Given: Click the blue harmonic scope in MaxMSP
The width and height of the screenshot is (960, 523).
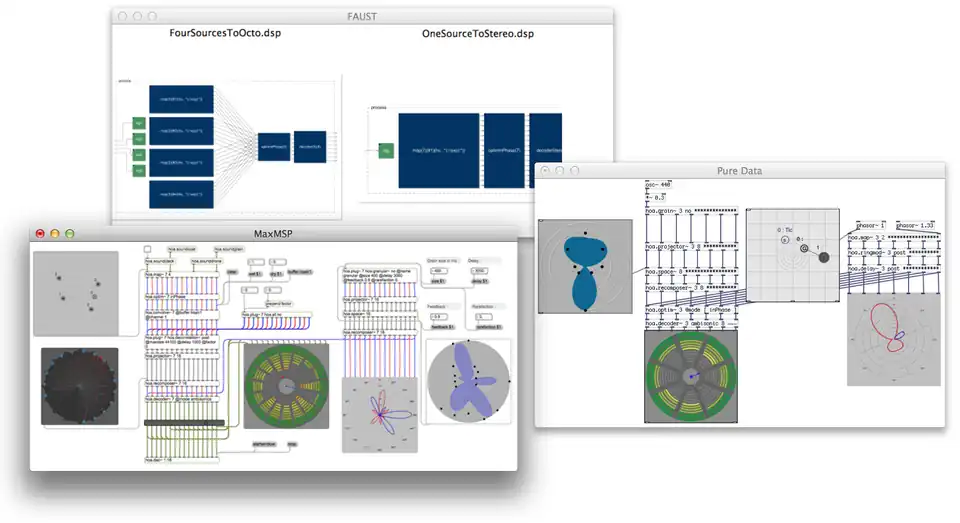Looking at the screenshot, I should pos(467,381).
